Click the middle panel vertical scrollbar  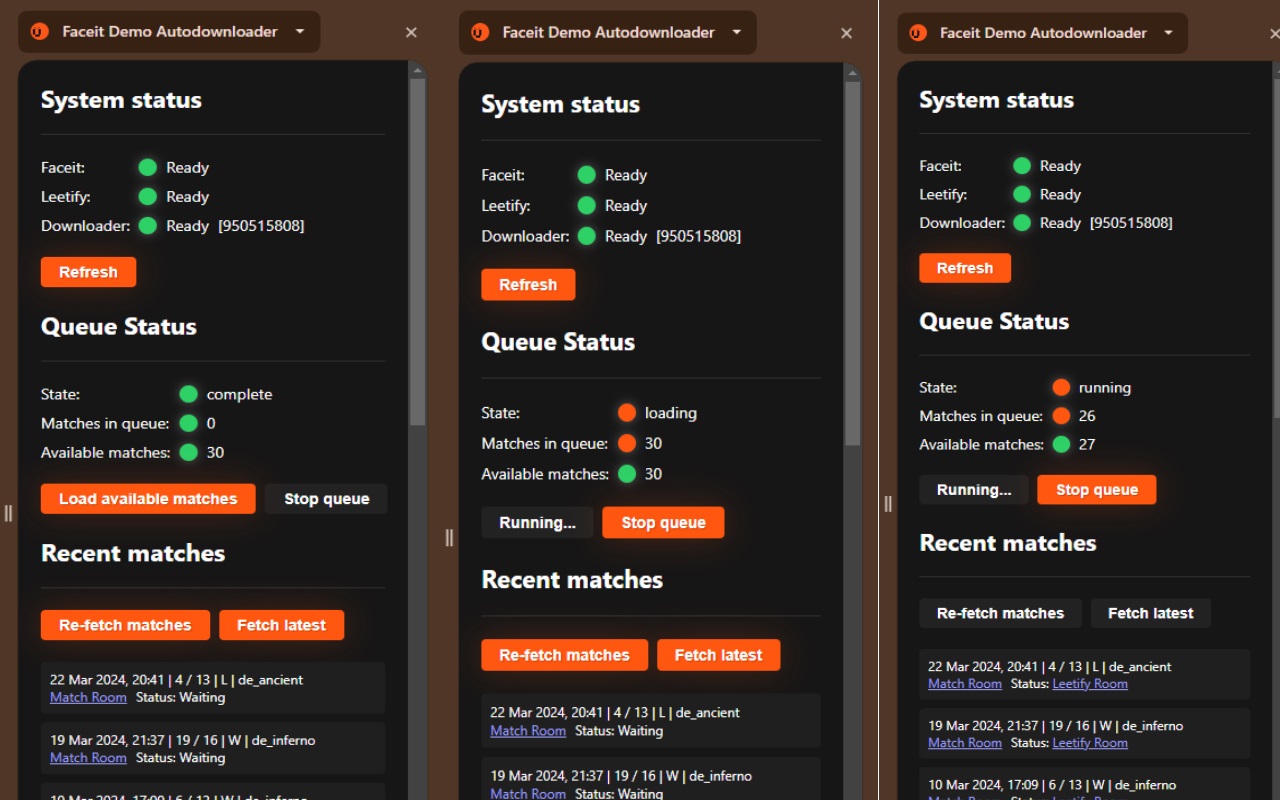coord(853,262)
